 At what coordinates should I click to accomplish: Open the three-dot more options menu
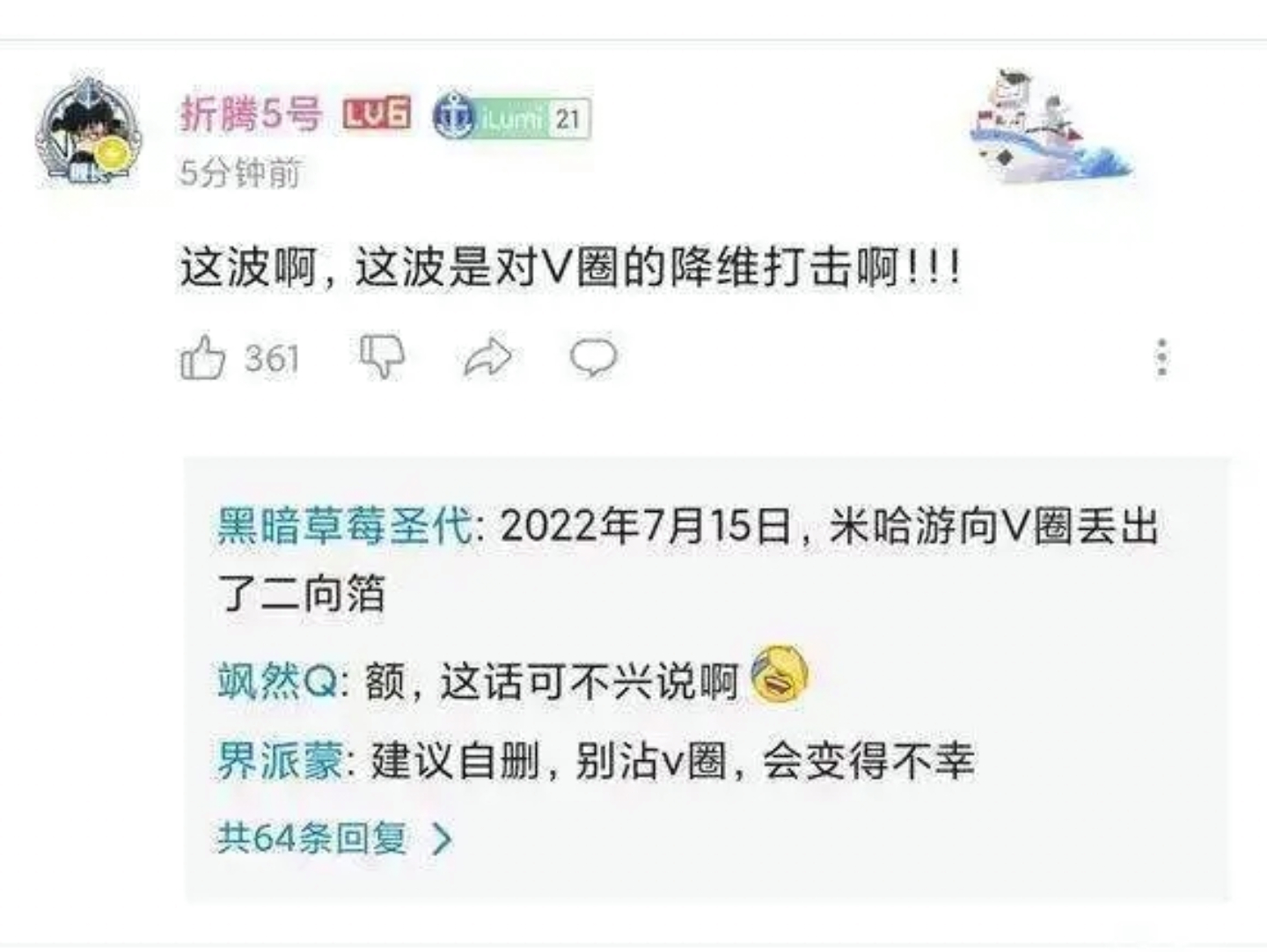tap(1162, 357)
